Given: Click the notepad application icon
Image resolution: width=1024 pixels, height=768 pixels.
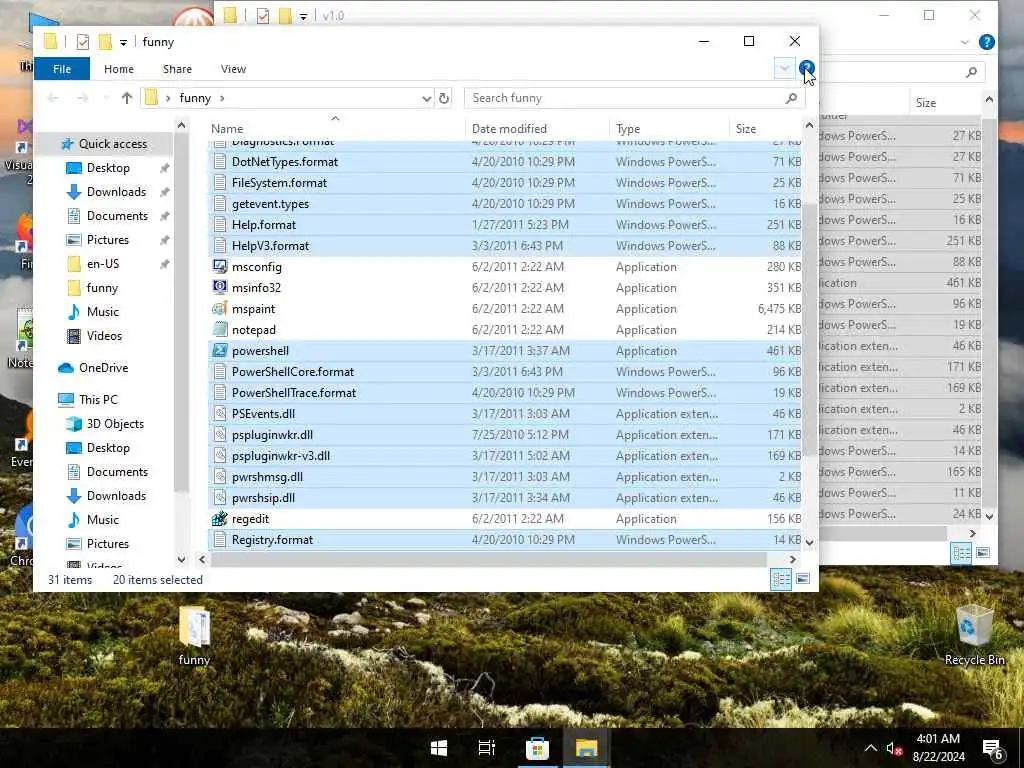Looking at the screenshot, I should [x=220, y=330].
